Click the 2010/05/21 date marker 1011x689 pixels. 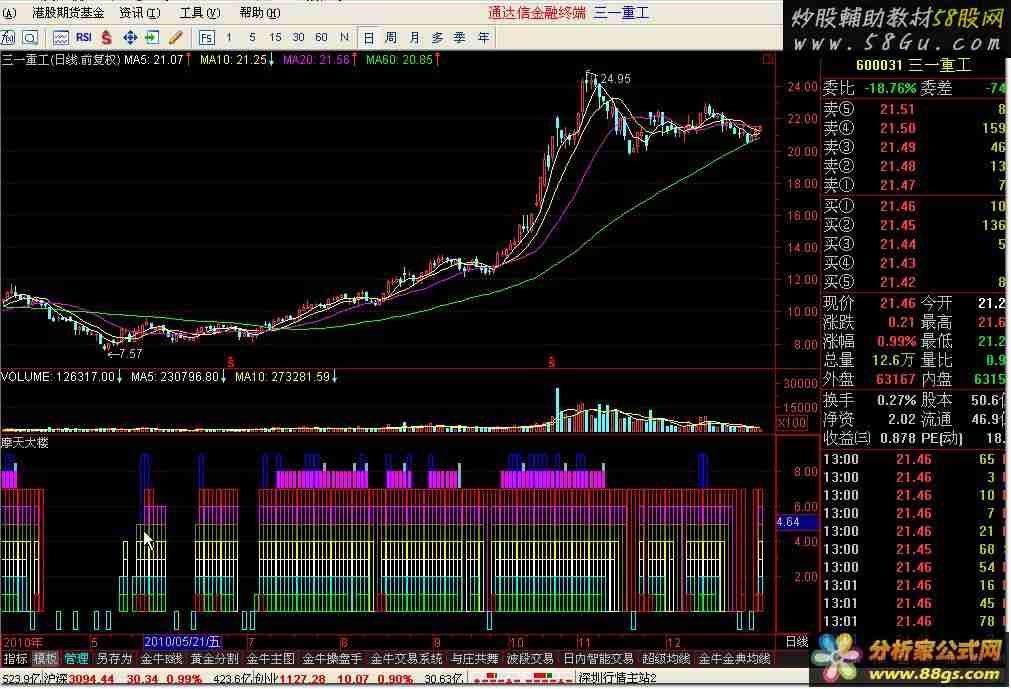(x=182, y=641)
